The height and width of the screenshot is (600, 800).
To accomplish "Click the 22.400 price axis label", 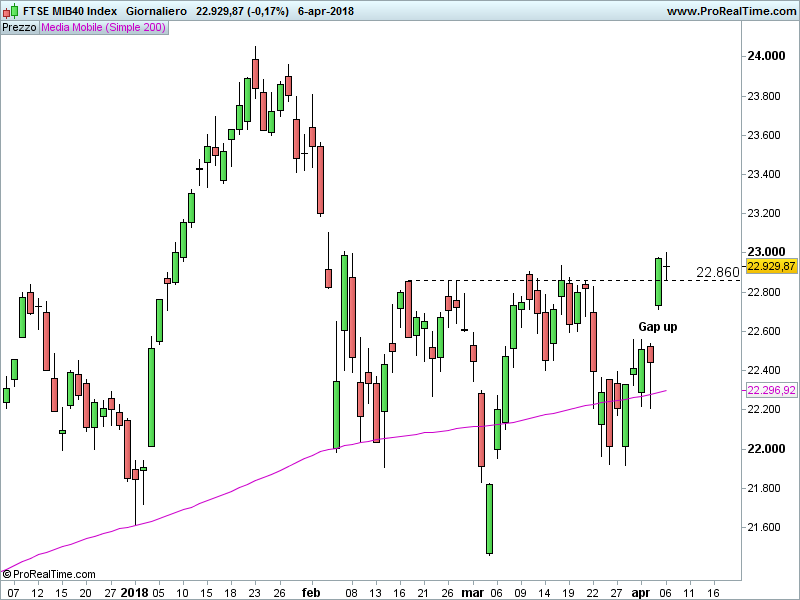I will [764, 370].
